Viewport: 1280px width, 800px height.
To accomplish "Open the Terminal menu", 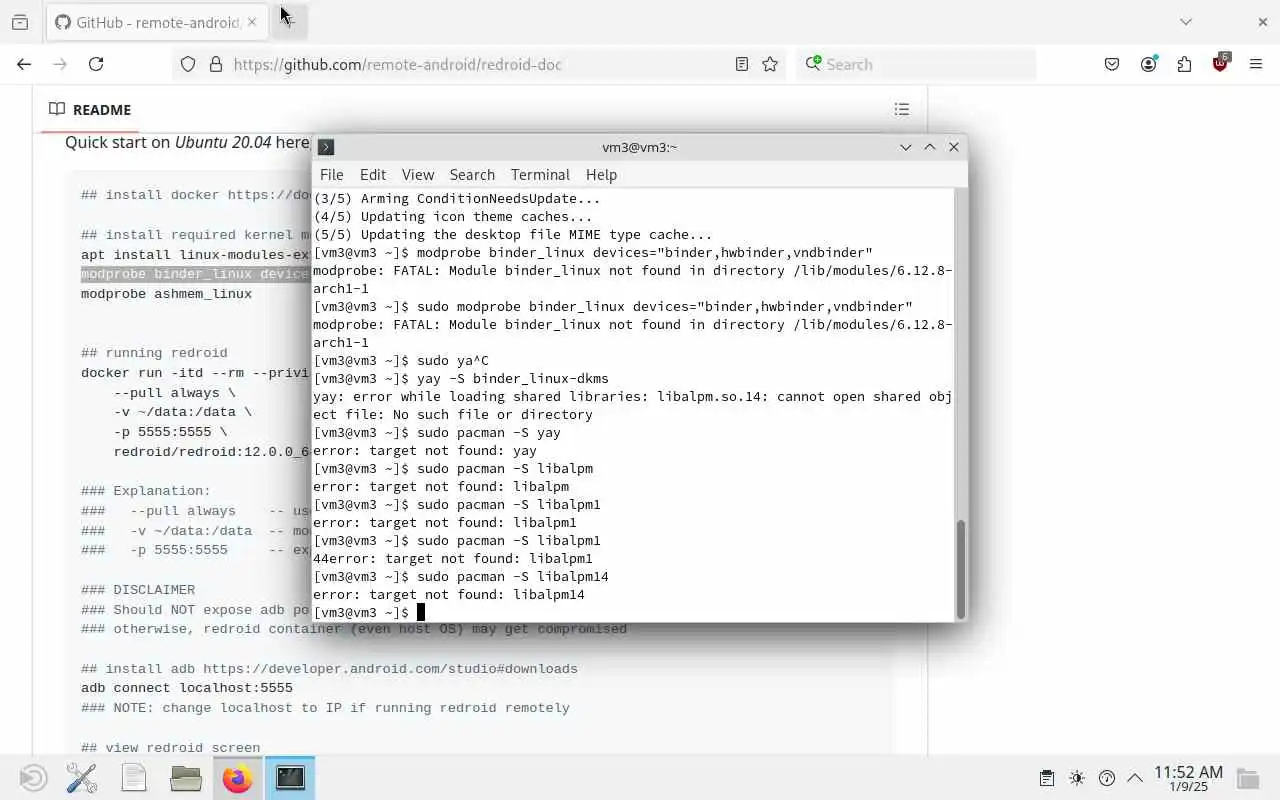I will (x=540, y=174).
